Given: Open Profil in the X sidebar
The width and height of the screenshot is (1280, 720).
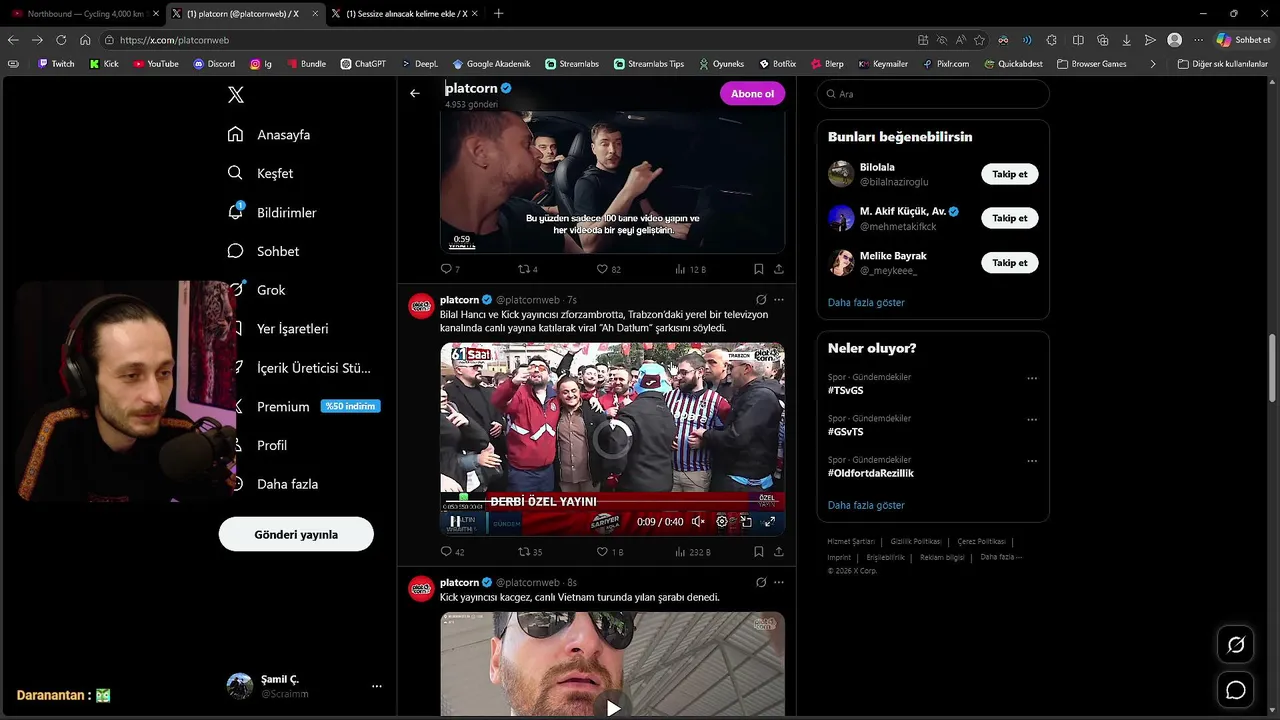Looking at the screenshot, I should click(x=271, y=445).
